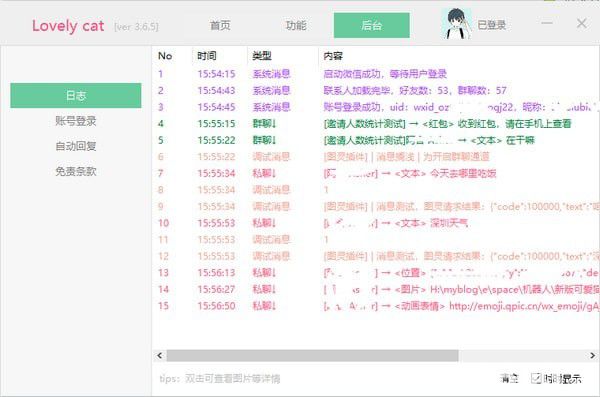
Task: Open the 自动回复 sidebar section
Action: [x=76, y=146]
